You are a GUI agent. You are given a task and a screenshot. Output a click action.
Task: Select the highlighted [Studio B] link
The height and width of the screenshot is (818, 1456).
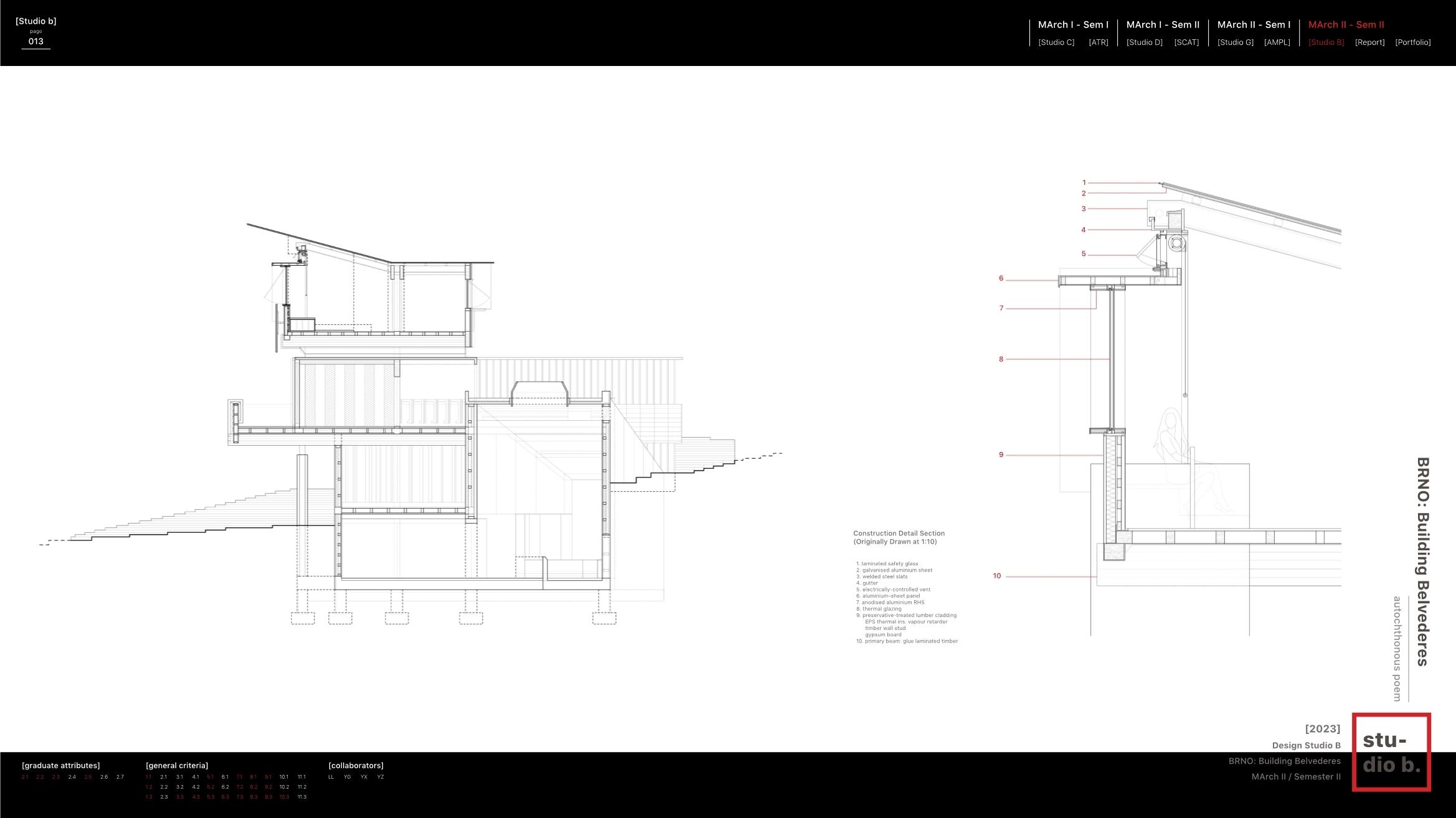1326,42
